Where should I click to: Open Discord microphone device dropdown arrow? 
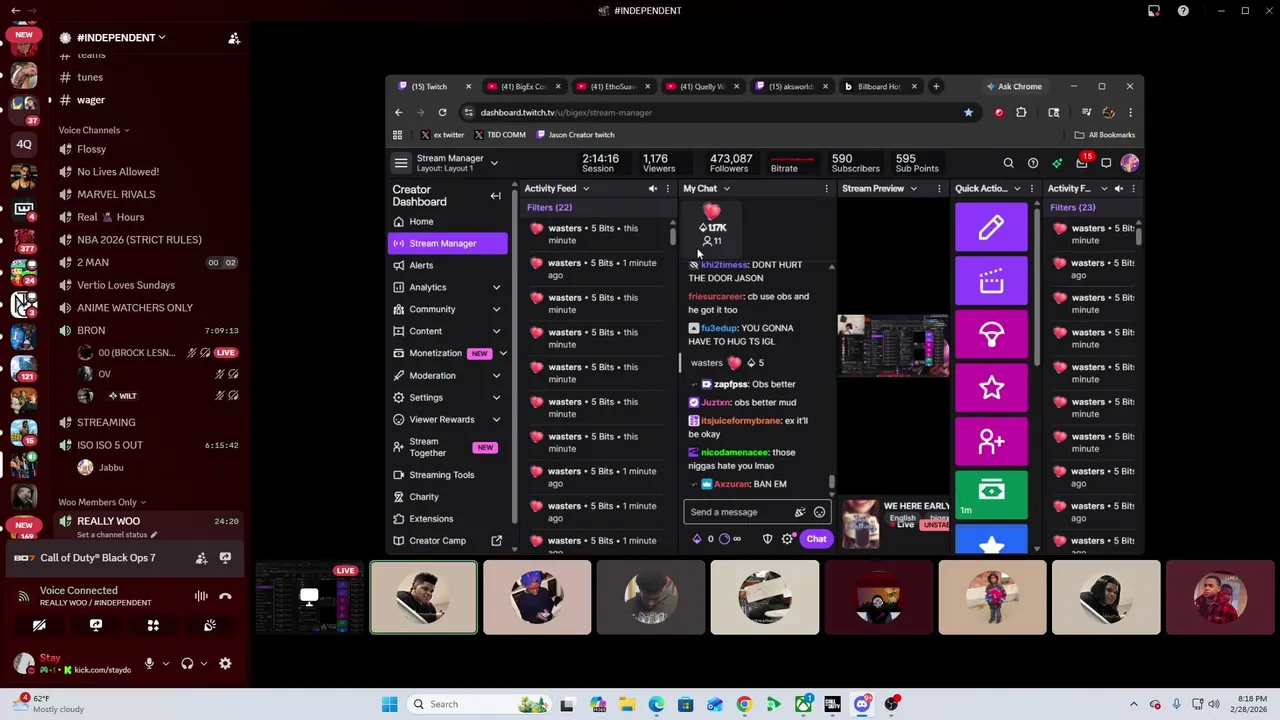(165, 663)
